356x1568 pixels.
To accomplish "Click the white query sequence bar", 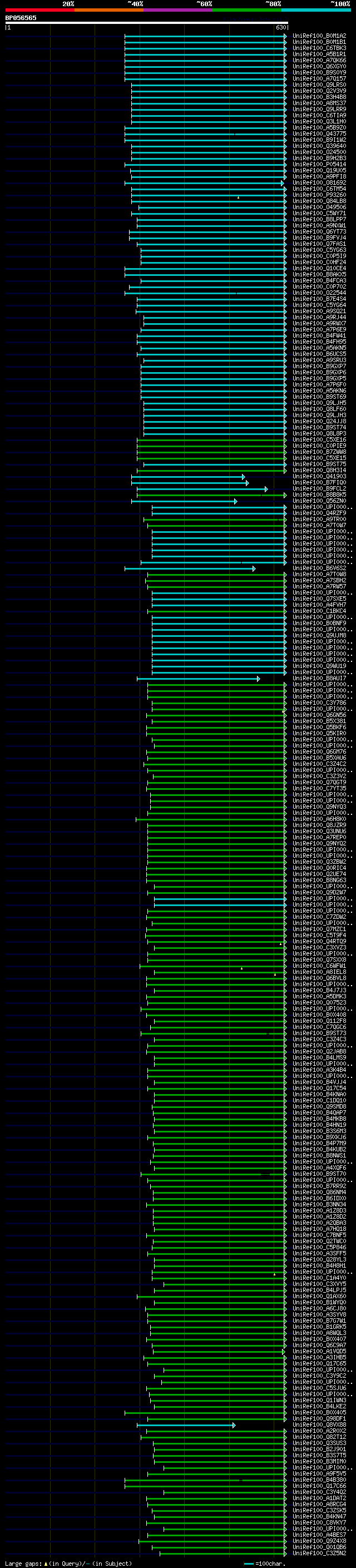I will 147,23.
